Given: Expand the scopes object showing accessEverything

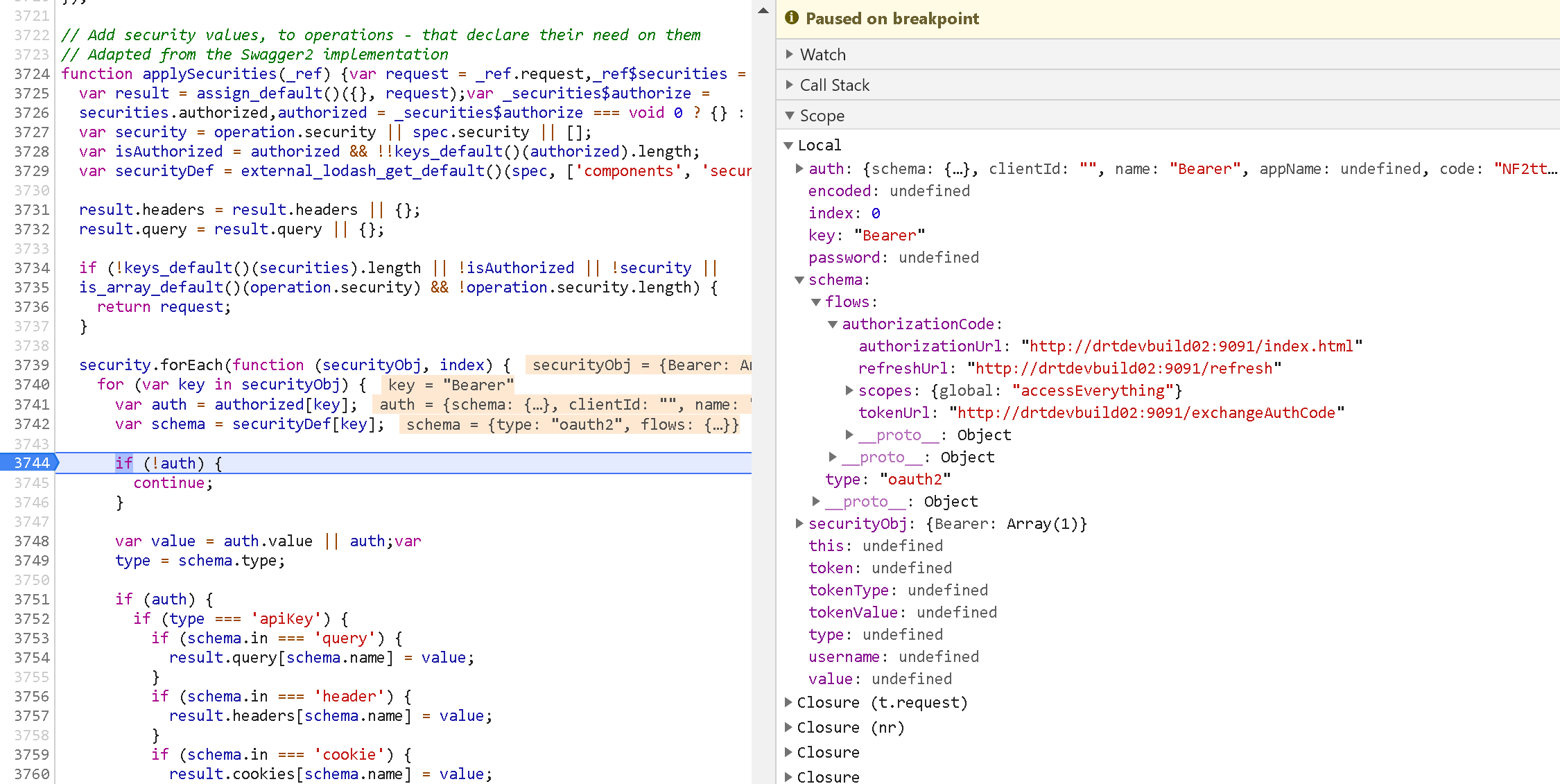Looking at the screenshot, I should (849, 390).
